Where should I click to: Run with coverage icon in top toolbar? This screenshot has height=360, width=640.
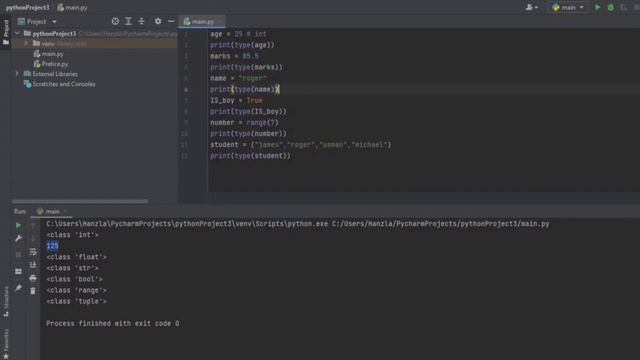click(623, 7)
